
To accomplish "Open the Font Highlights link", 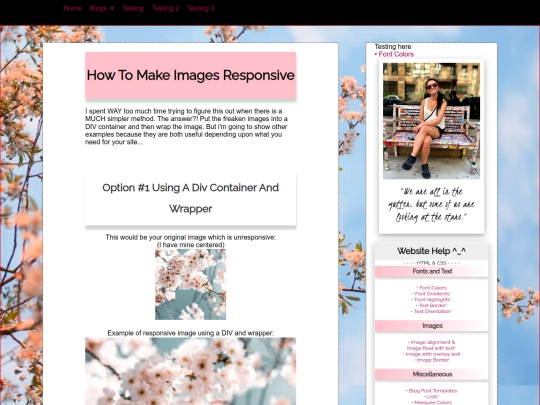I will click(x=433, y=300).
